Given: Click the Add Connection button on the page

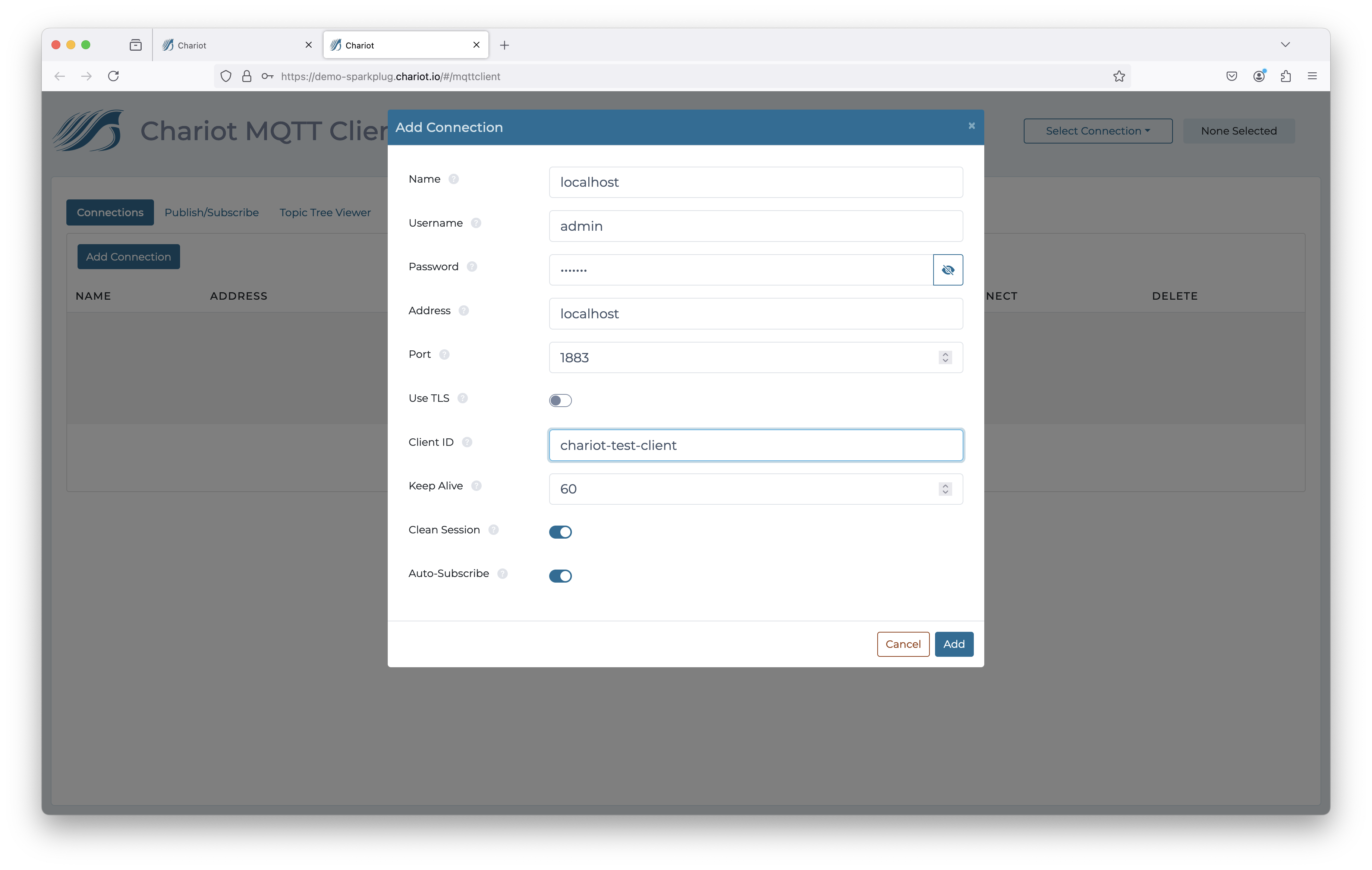Looking at the screenshot, I should click(129, 256).
